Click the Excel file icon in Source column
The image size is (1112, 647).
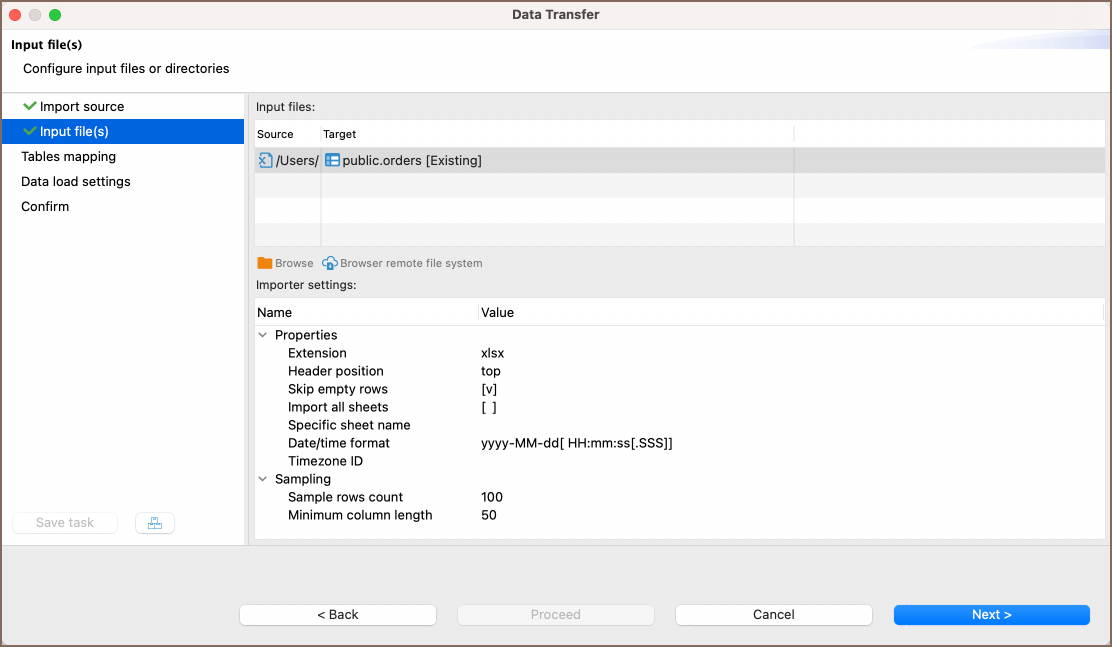coord(265,160)
